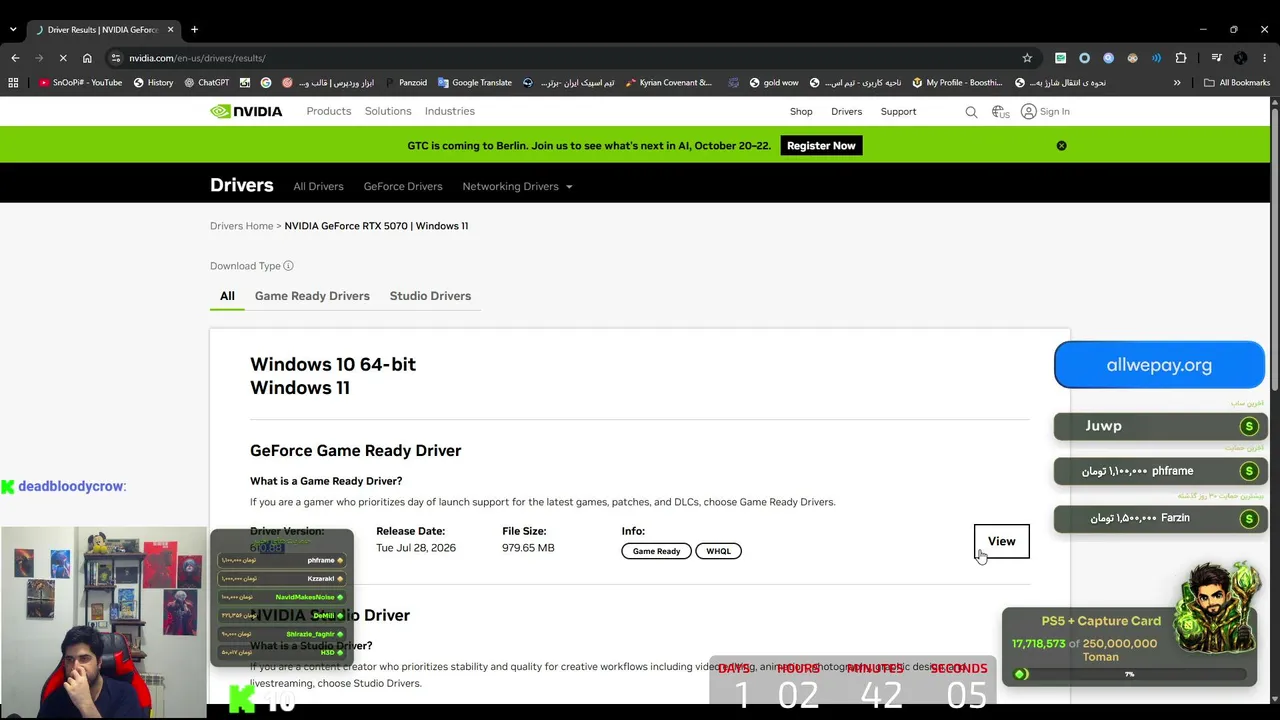Close the Driver Results tab
The height and width of the screenshot is (720, 1280).
(x=170, y=29)
